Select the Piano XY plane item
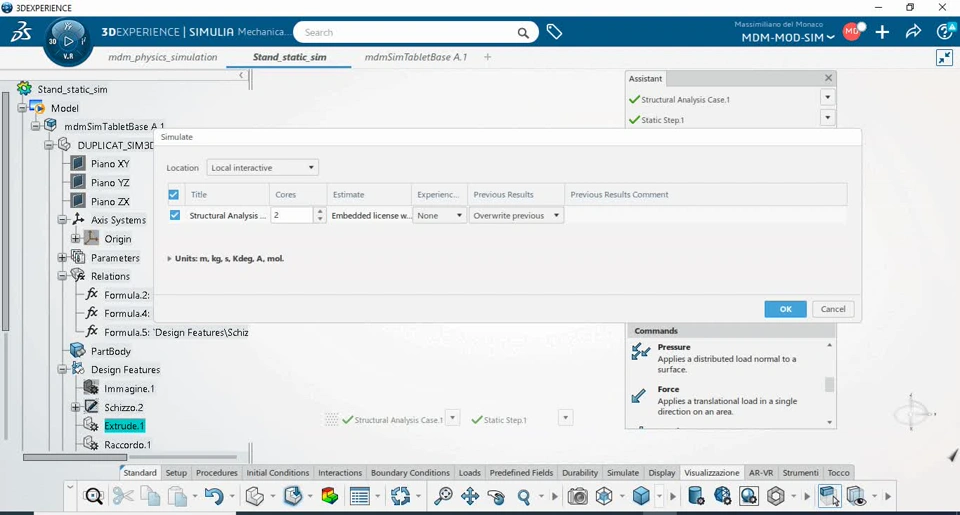960x515 pixels. pos(110,164)
